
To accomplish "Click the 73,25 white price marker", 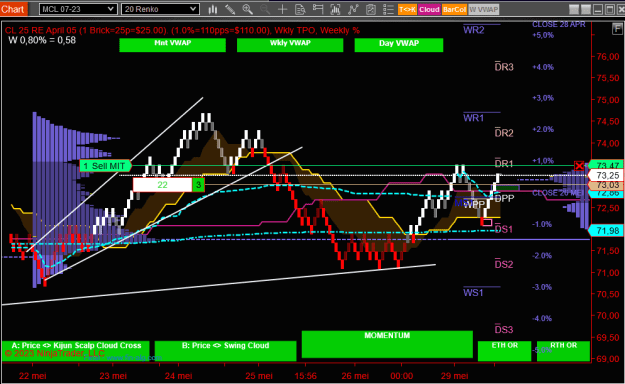I will pos(606,175).
